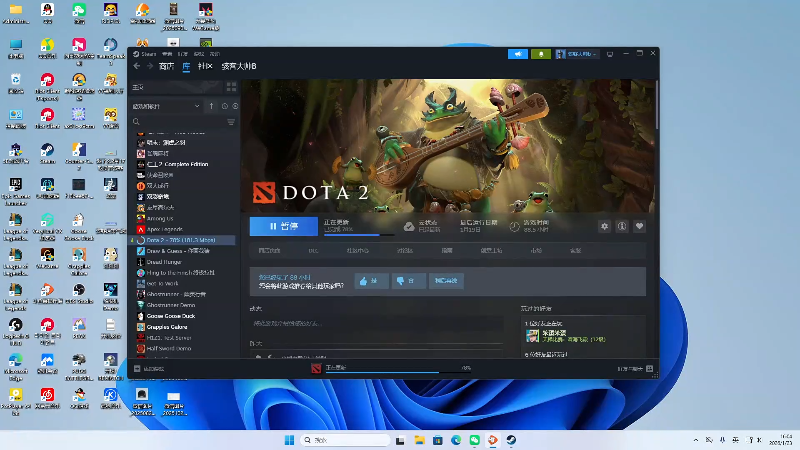Recommend Dota 2 with thumbs-up button
The image size is (800, 450).
[x=371, y=281]
